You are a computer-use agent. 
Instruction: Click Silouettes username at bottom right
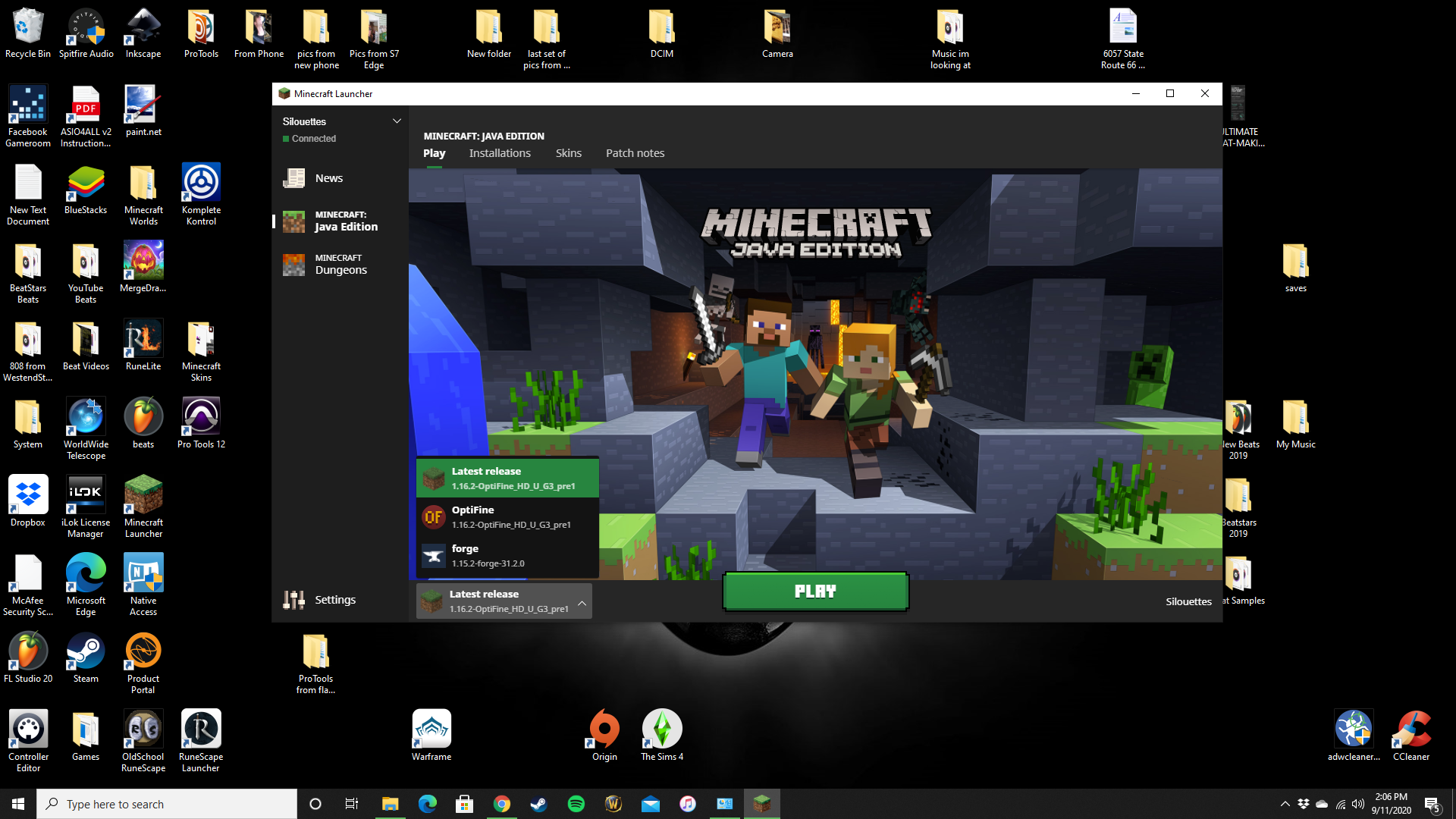pos(1188,601)
